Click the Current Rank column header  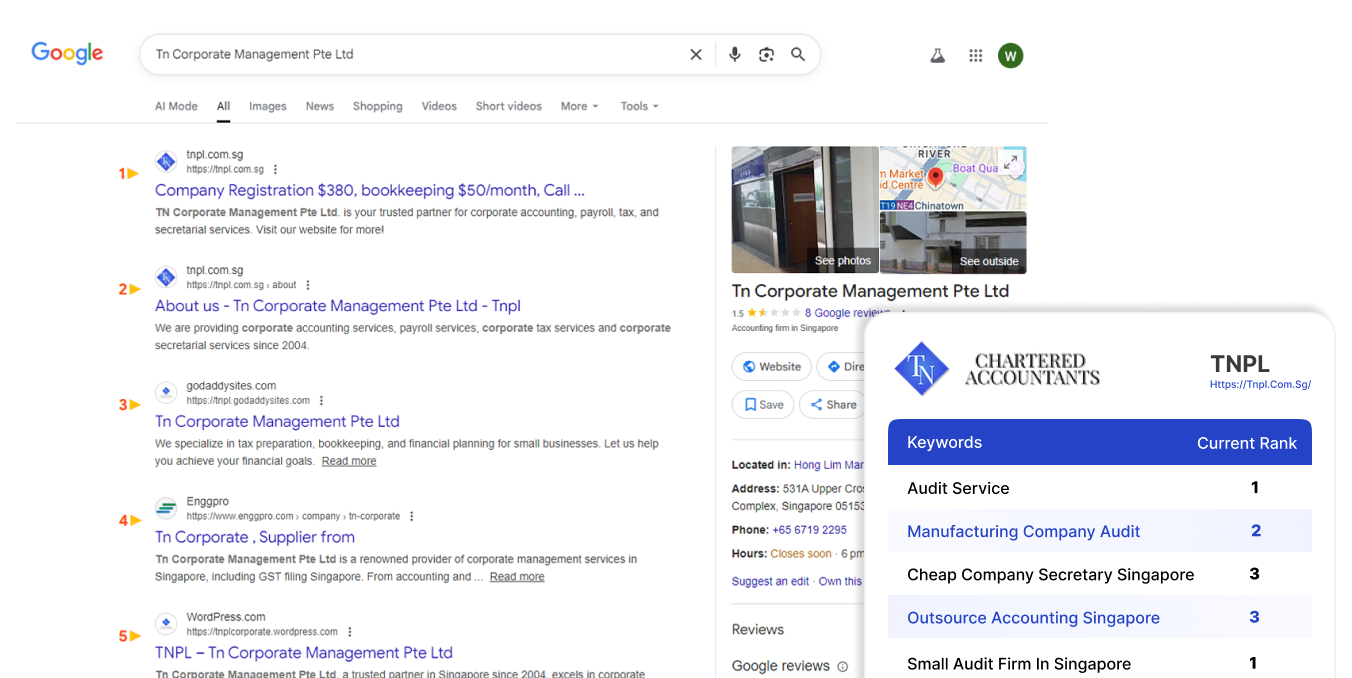pos(1247,443)
